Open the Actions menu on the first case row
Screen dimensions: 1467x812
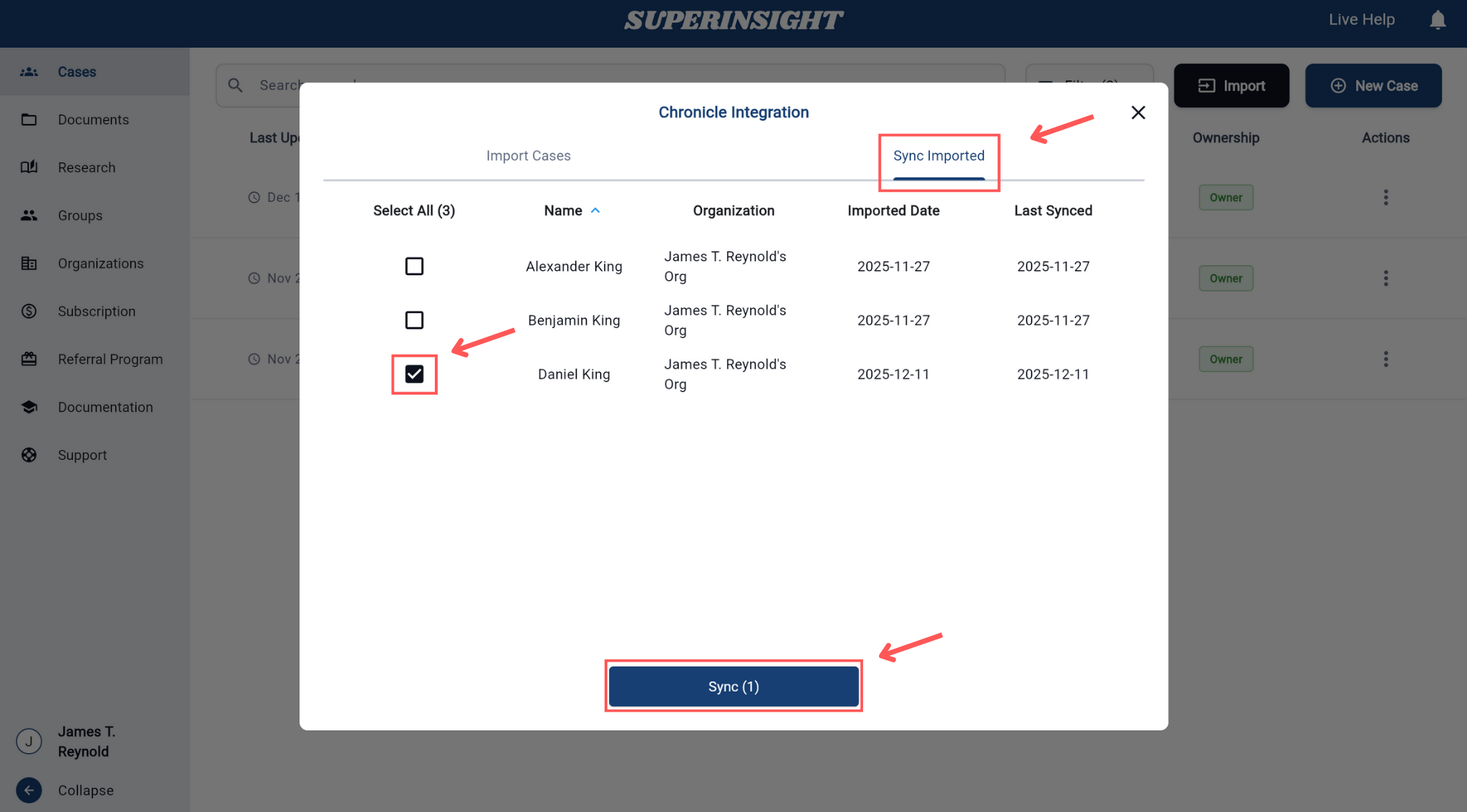click(1385, 197)
